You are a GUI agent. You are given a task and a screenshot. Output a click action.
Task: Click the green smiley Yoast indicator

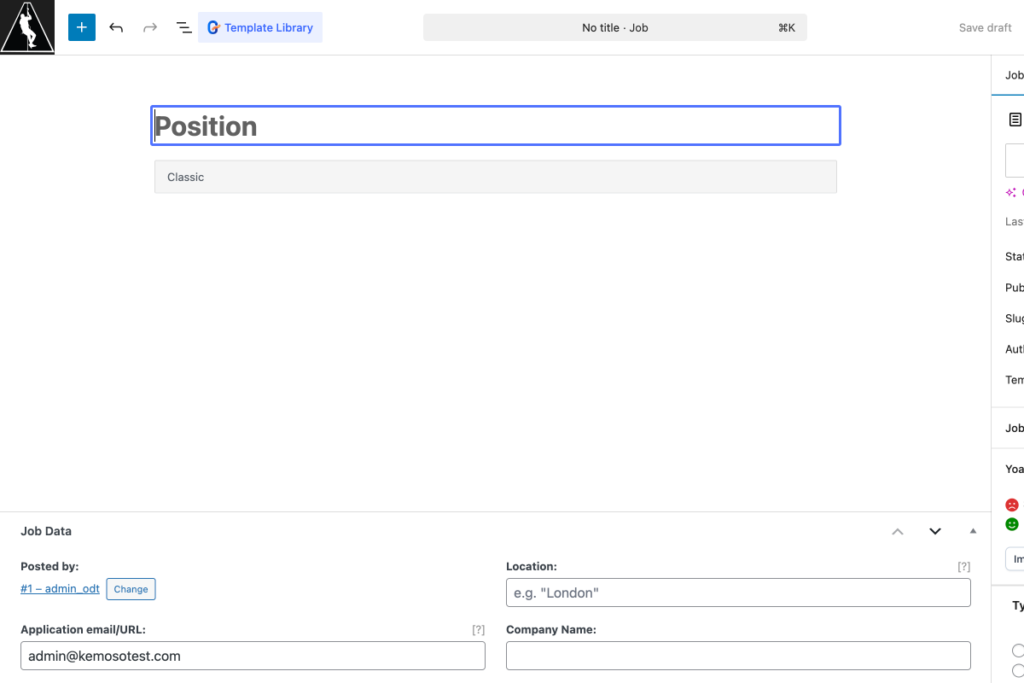click(x=1012, y=524)
